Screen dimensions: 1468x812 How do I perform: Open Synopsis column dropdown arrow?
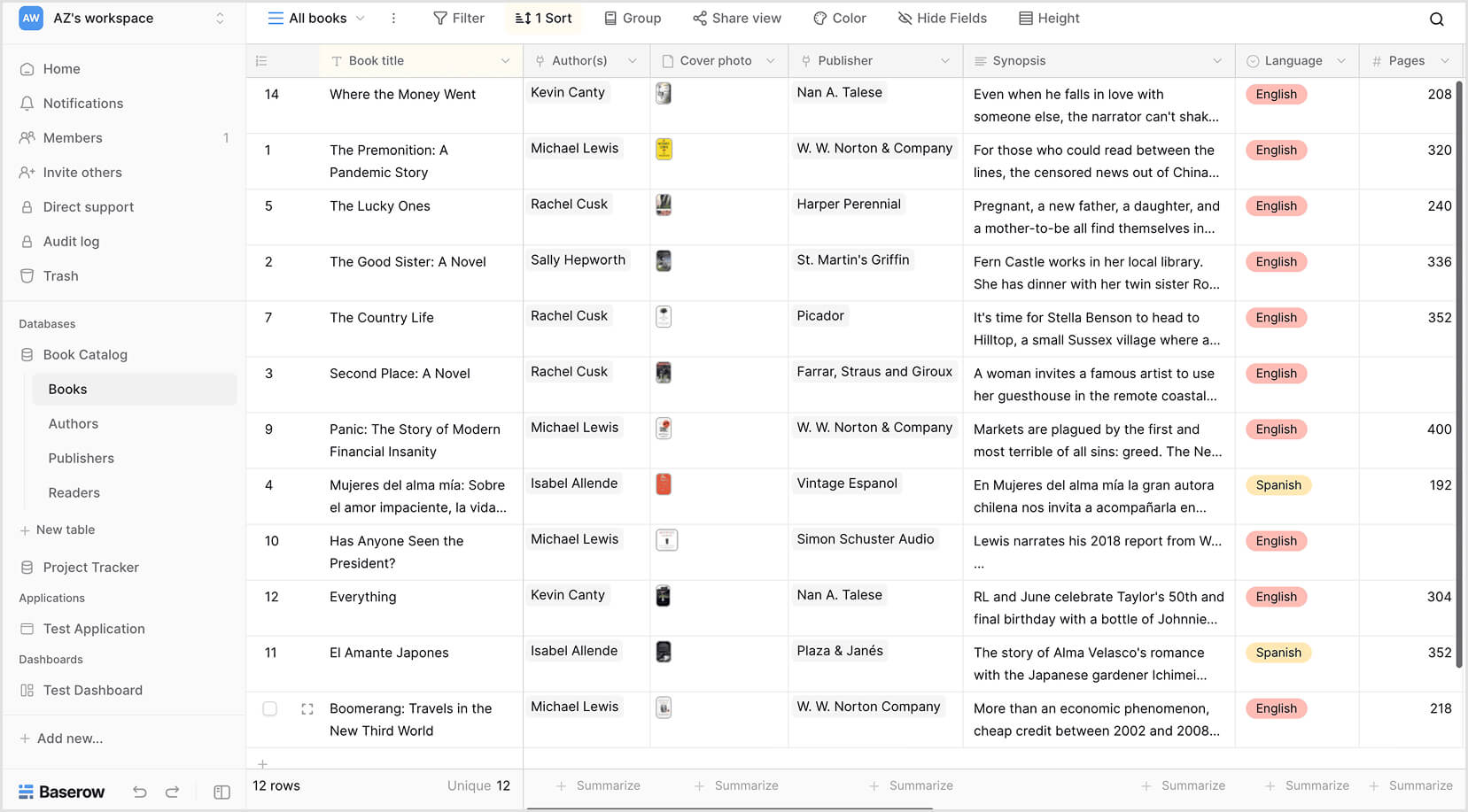(1217, 61)
